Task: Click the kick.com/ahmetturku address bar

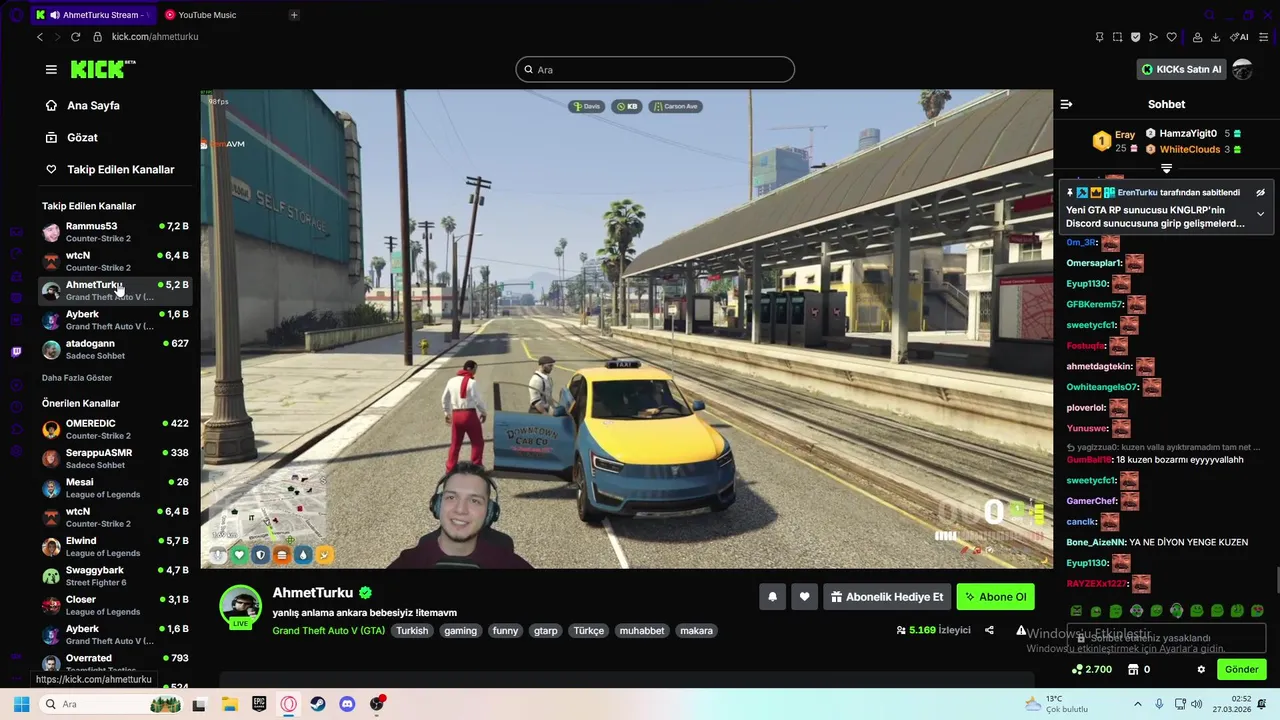Action: (x=155, y=37)
